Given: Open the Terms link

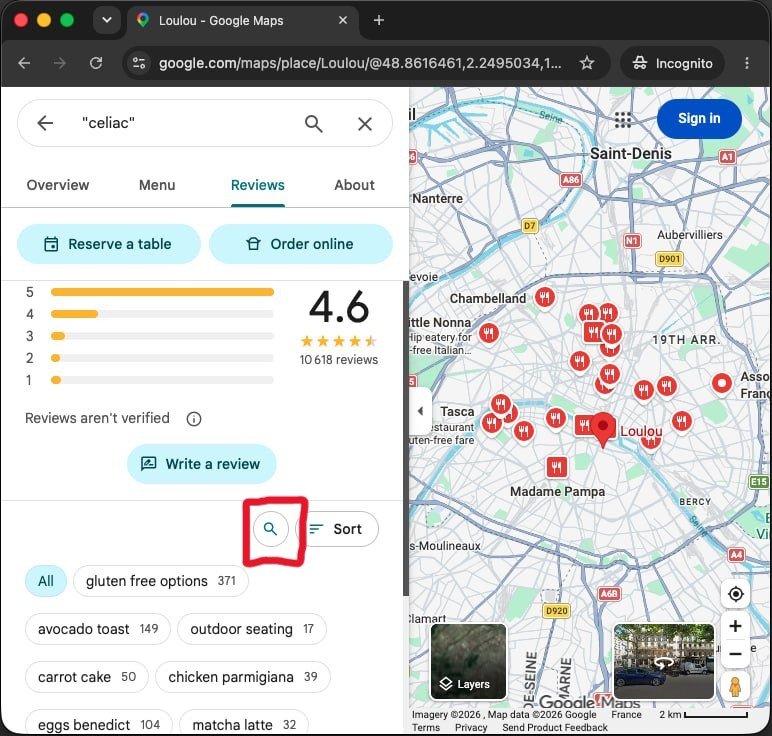Looking at the screenshot, I should point(425,728).
